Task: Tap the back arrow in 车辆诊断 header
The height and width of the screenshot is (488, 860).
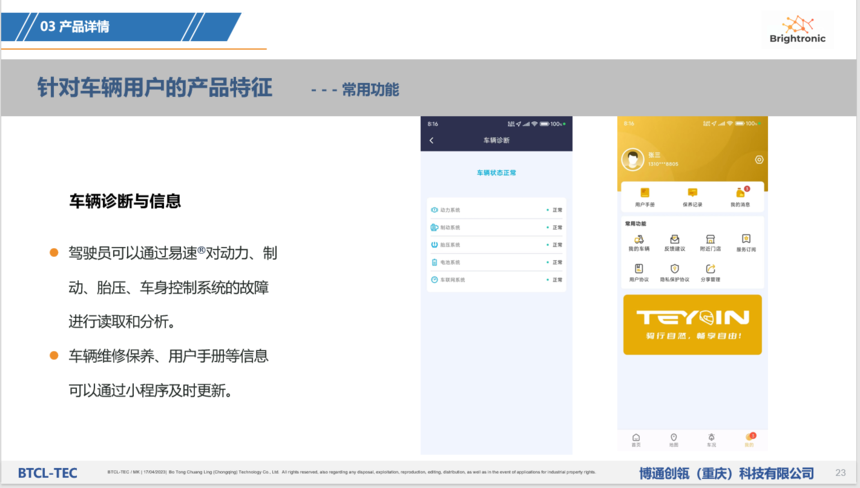Action: (432, 140)
